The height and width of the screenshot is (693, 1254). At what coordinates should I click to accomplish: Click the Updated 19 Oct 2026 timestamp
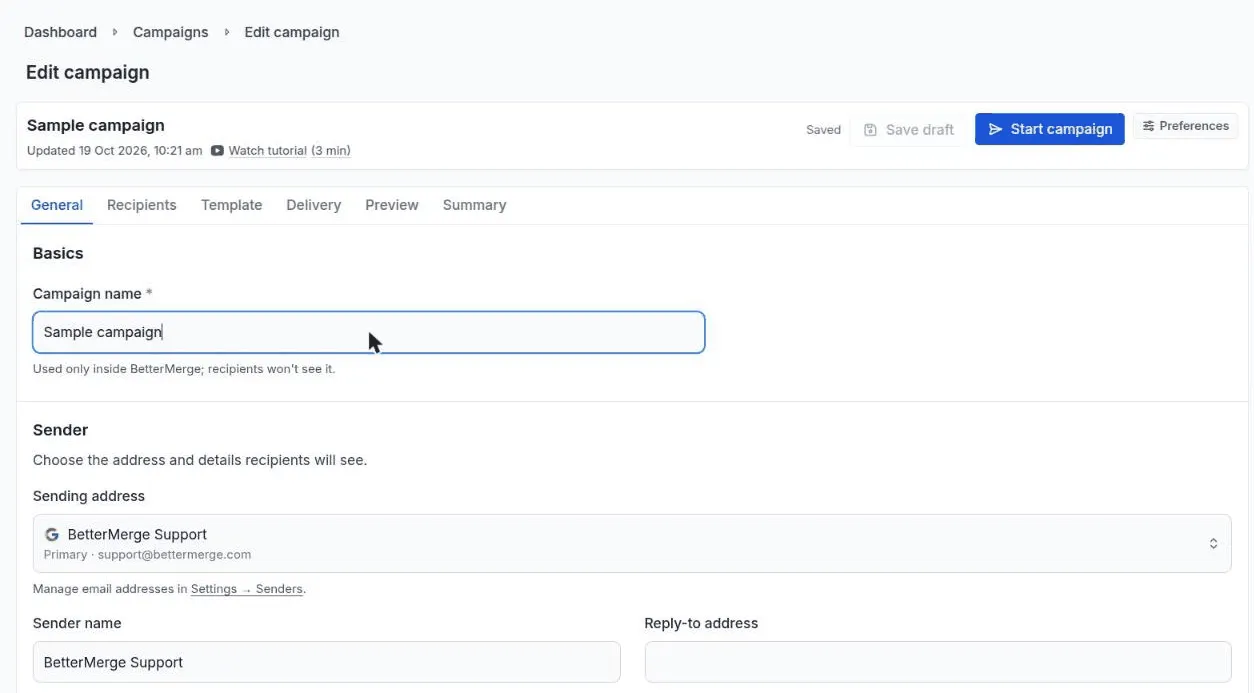(x=115, y=151)
